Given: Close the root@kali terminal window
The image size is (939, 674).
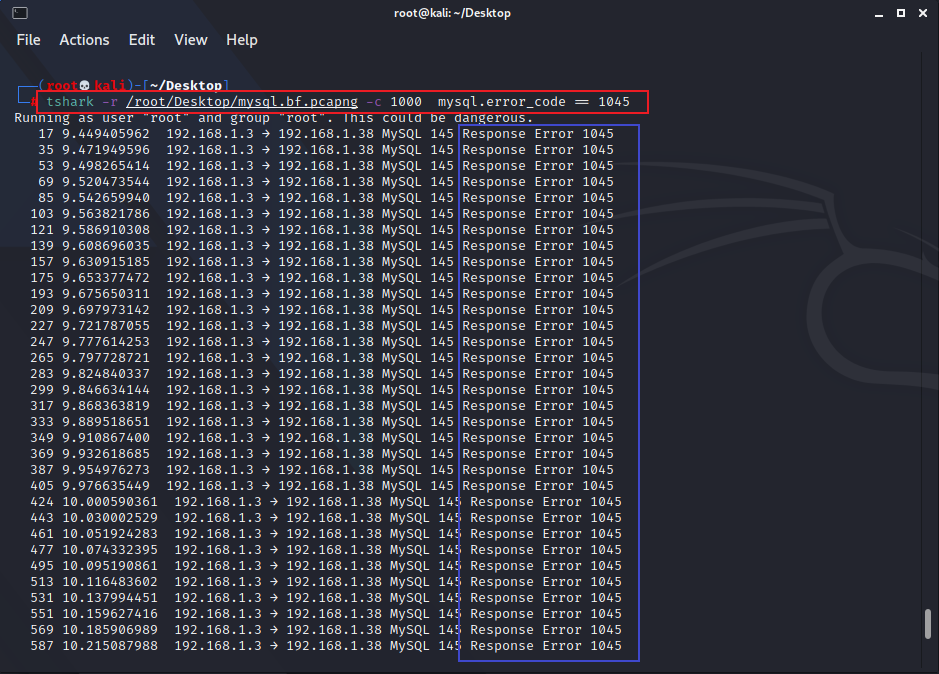Looking at the screenshot, I should click(x=925, y=13).
